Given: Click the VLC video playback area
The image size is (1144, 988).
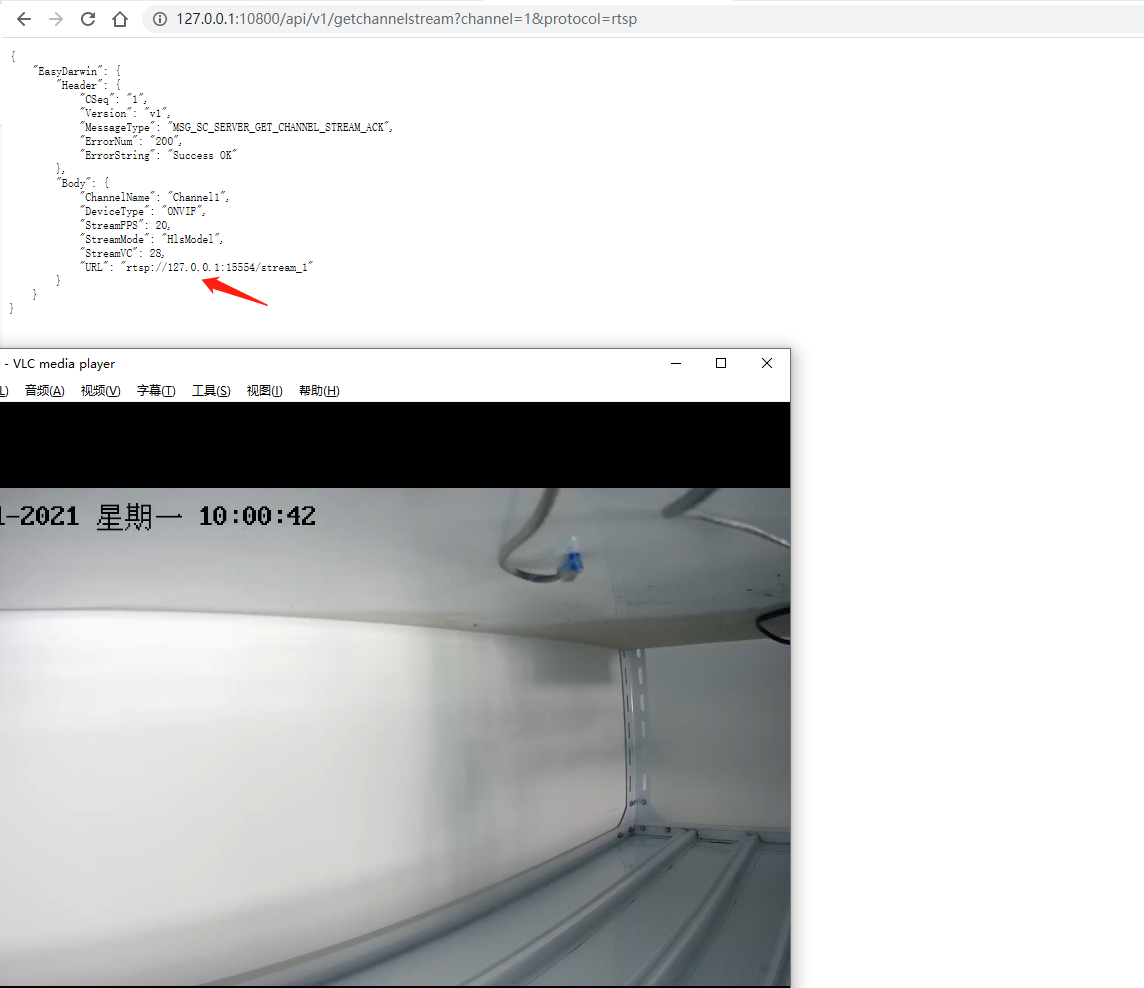Looking at the screenshot, I should click(x=395, y=693).
